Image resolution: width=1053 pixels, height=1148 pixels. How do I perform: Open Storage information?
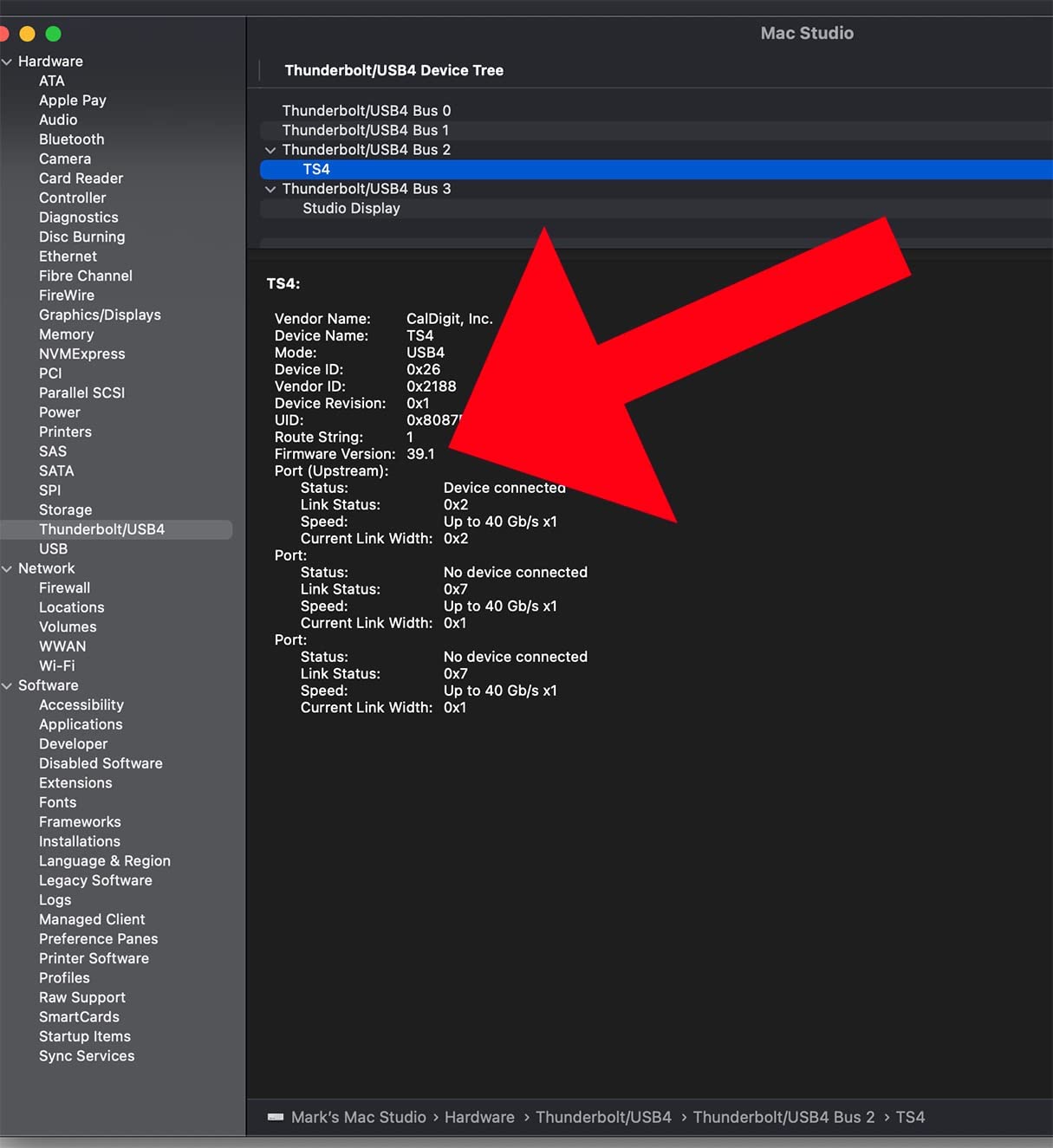pyautogui.click(x=66, y=509)
